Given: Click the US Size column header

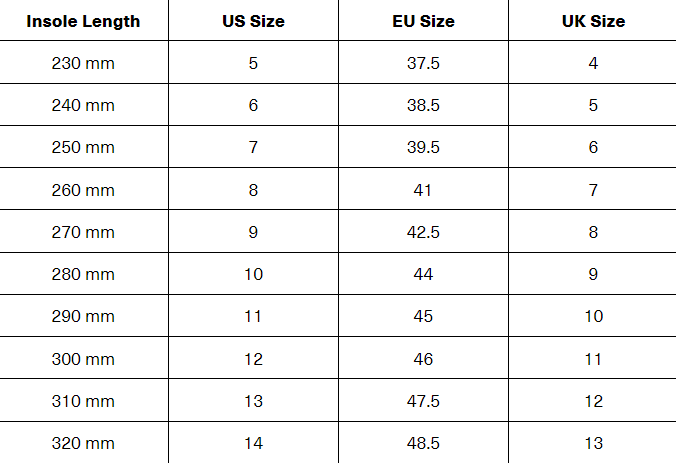Looking at the screenshot, I should point(253,21).
